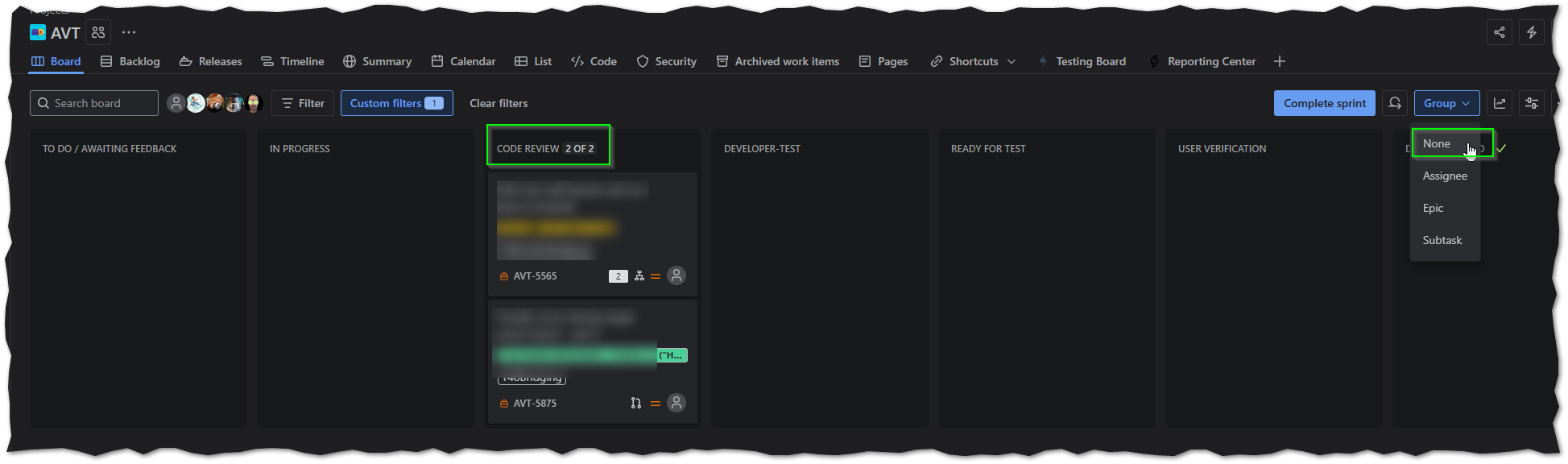Click the Complete sprint button
The height and width of the screenshot is (464, 1568).
click(x=1325, y=103)
